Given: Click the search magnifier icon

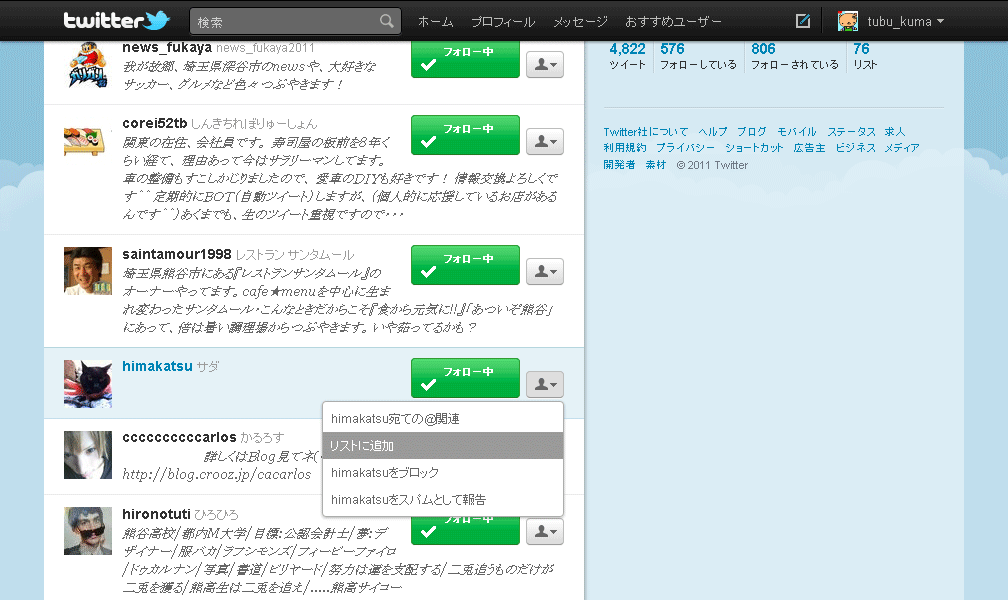Looking at the screenshot, I should 386,21.
